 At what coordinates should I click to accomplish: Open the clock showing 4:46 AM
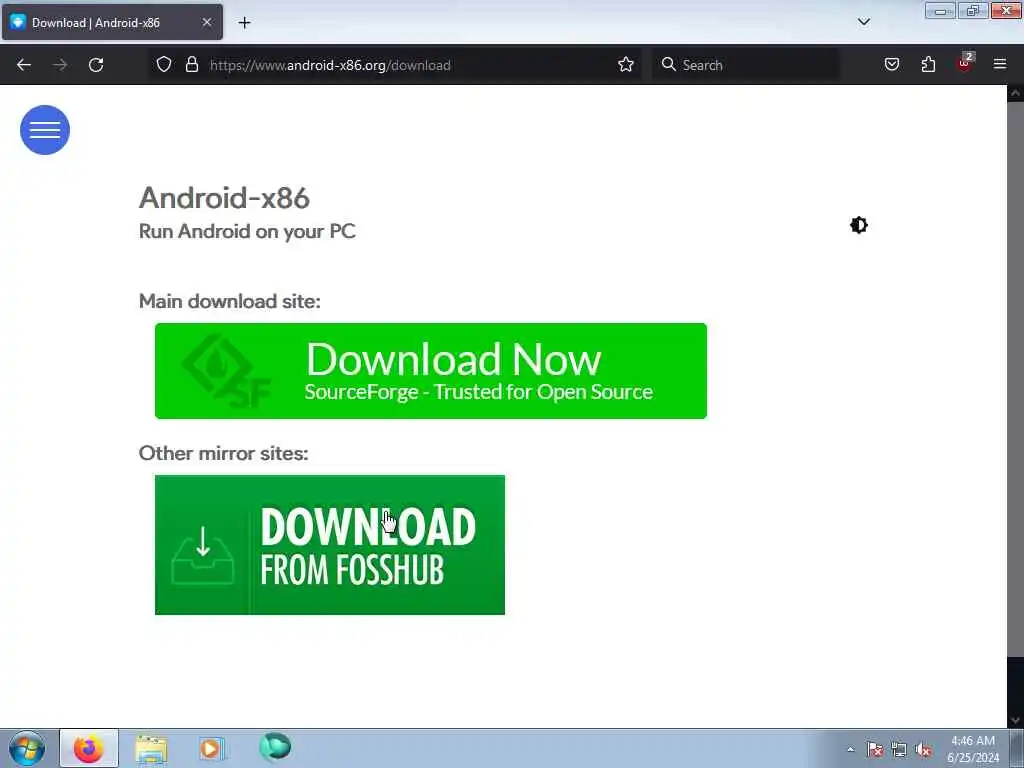pyautogui.click(x=972, y=749)
